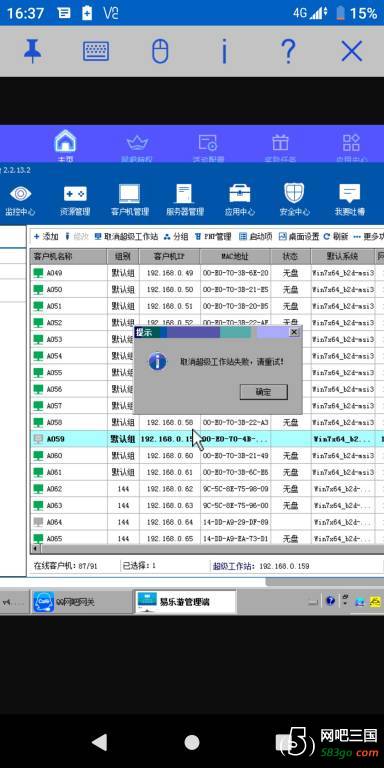Click PNP管理 toolbar button
This screenshot has height=768, width=384.
pos(213,237)
